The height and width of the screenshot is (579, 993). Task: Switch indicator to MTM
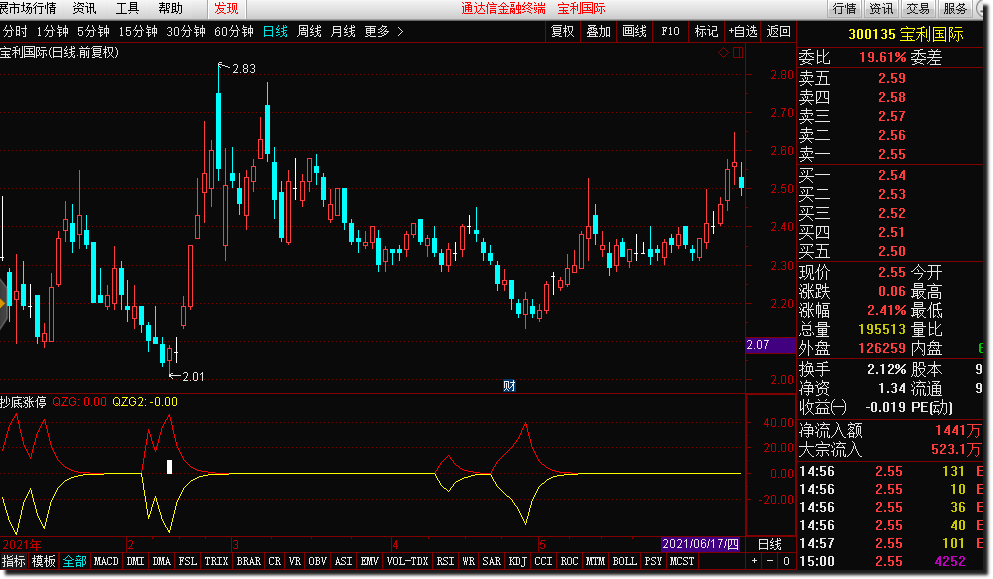(595, 561)
